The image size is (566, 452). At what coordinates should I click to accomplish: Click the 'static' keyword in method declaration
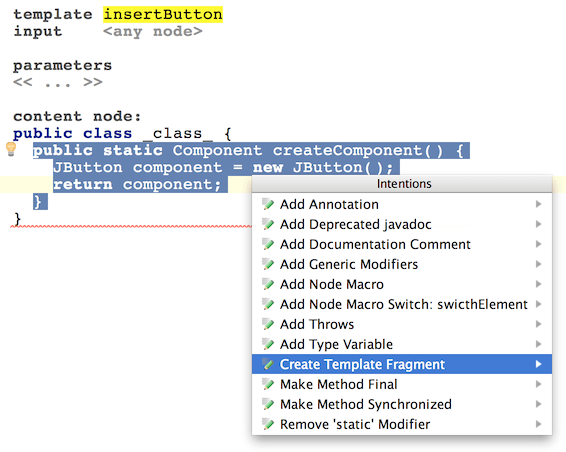(x=133, y=150)
